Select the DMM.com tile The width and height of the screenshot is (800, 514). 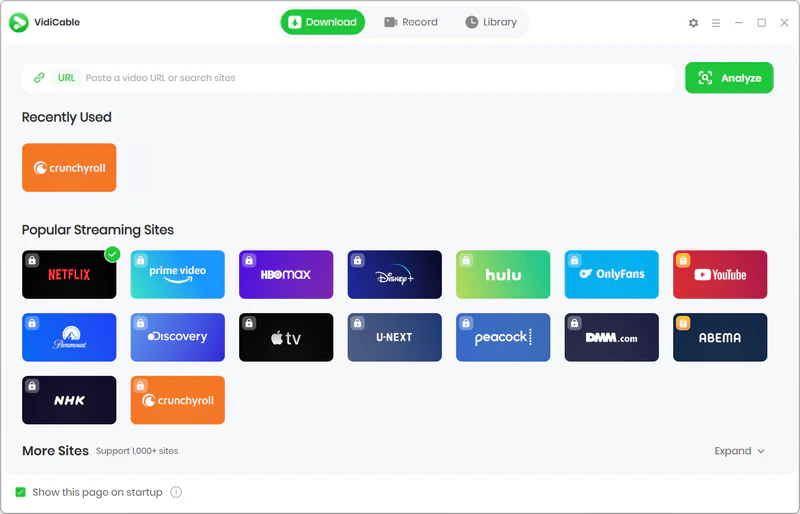tap(612, 337)
